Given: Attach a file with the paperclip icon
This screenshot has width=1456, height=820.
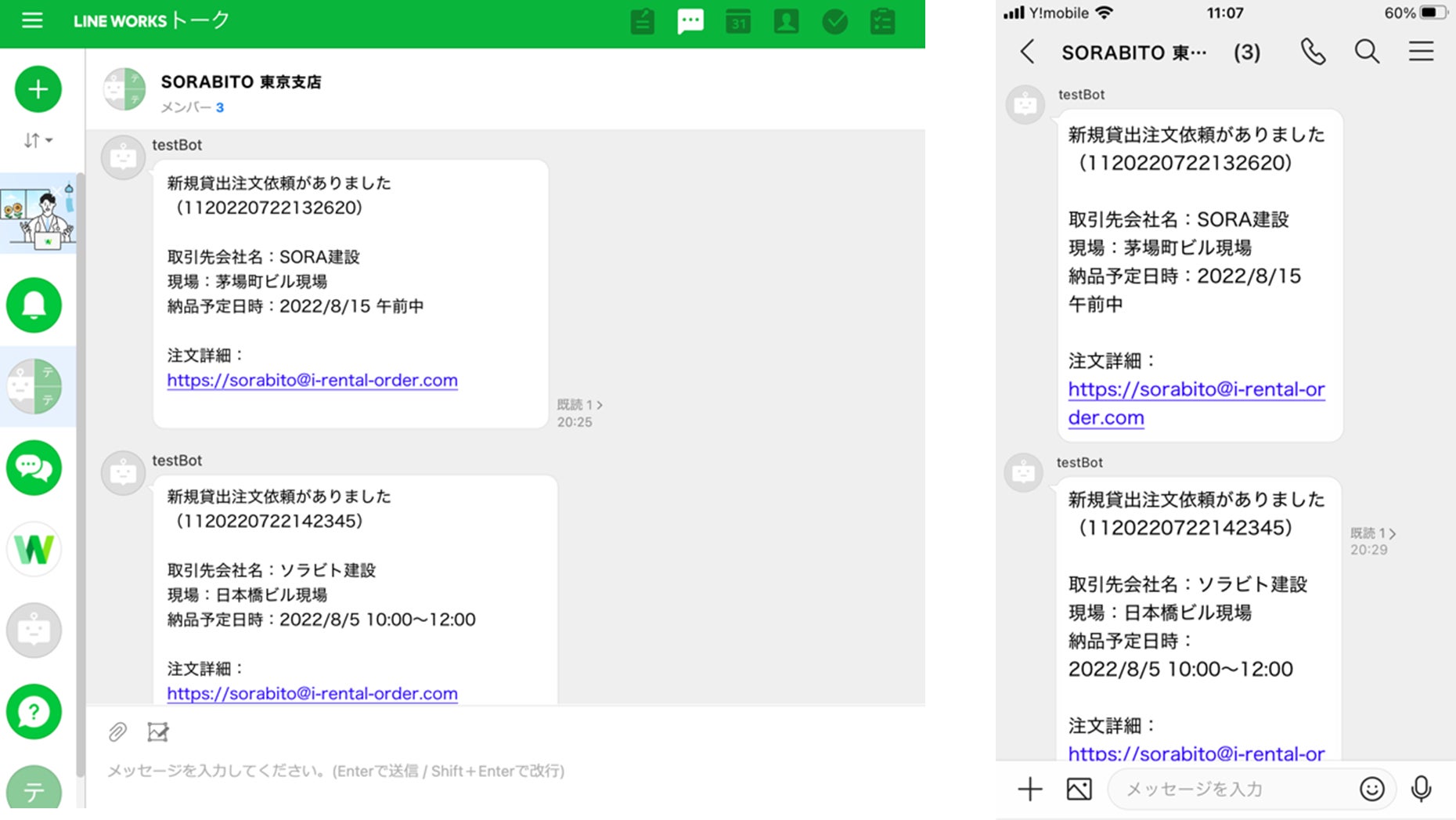Looking at the screenshot, I should 117,732.
